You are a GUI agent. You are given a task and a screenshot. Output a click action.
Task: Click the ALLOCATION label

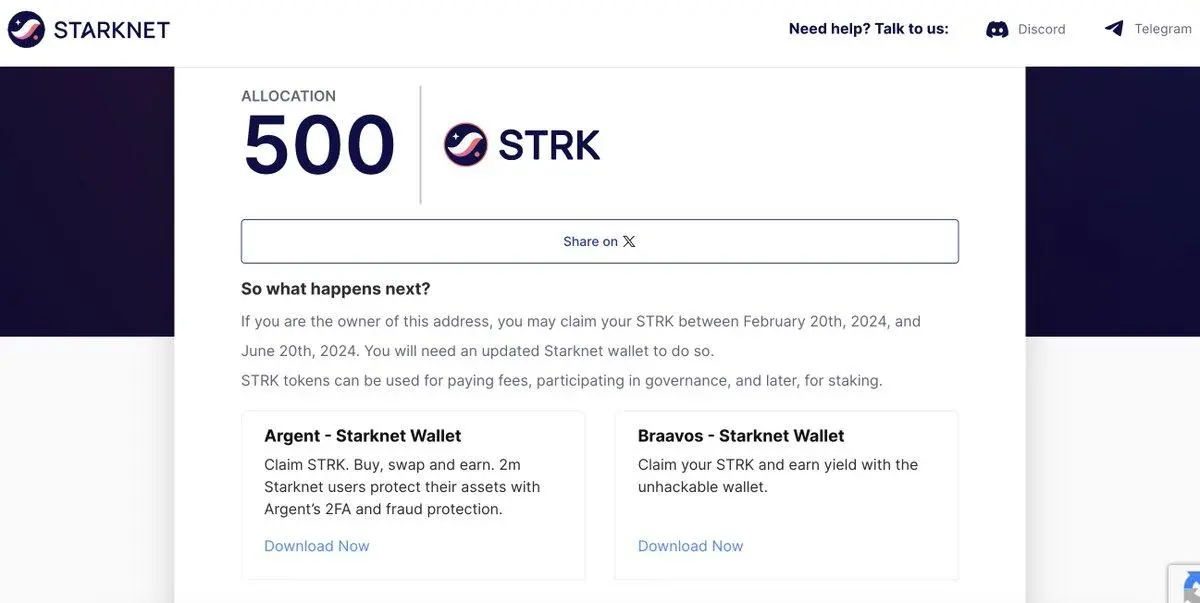pos(288,96)
